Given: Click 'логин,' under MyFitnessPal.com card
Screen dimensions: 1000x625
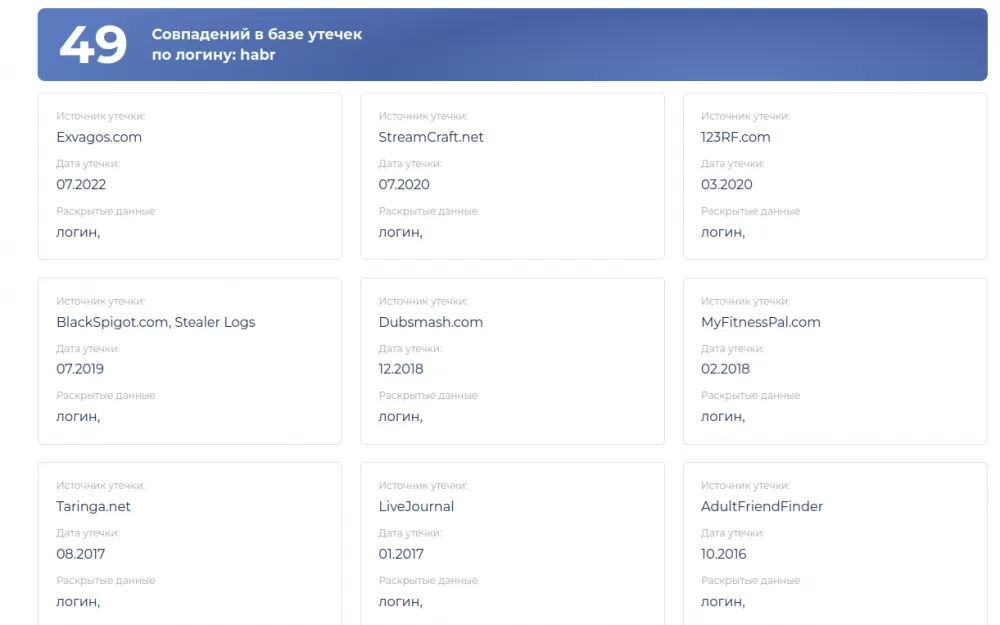Looking at the screenshot, I should [723, 416].
